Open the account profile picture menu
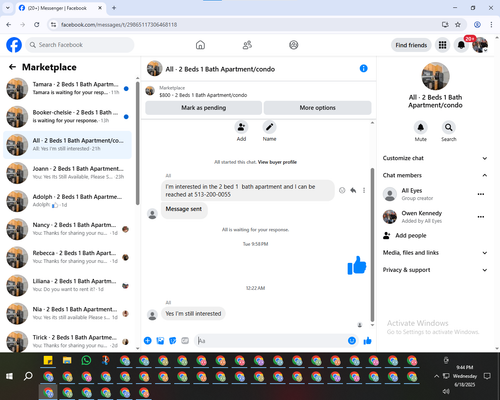500x400 pixels. click(480, 45)
